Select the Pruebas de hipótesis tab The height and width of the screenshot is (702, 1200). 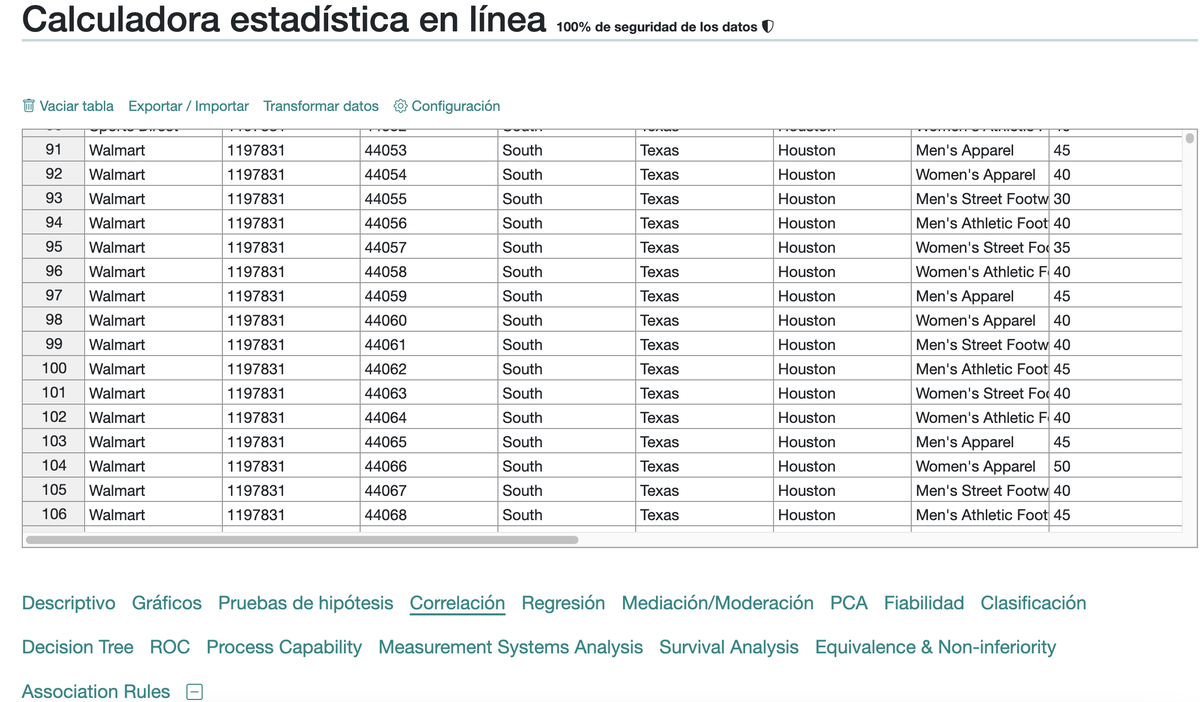click(x=306, y=603)
